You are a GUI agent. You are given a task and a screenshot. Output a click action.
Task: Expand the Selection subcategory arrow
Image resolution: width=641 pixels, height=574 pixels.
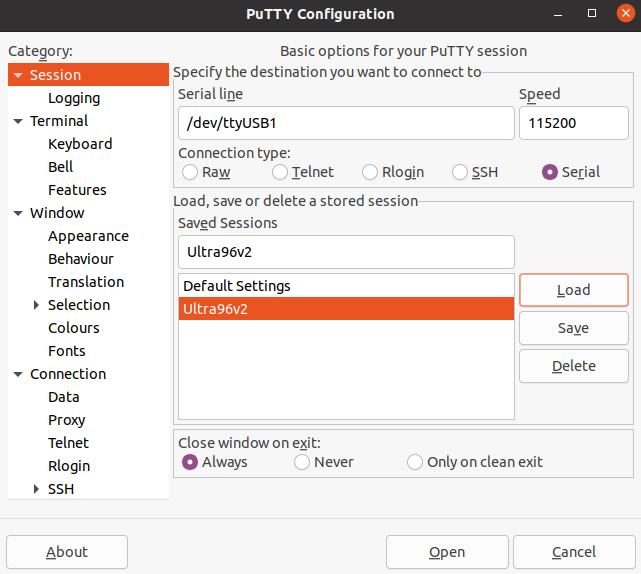pyautogui.click(x=36, y=305)
